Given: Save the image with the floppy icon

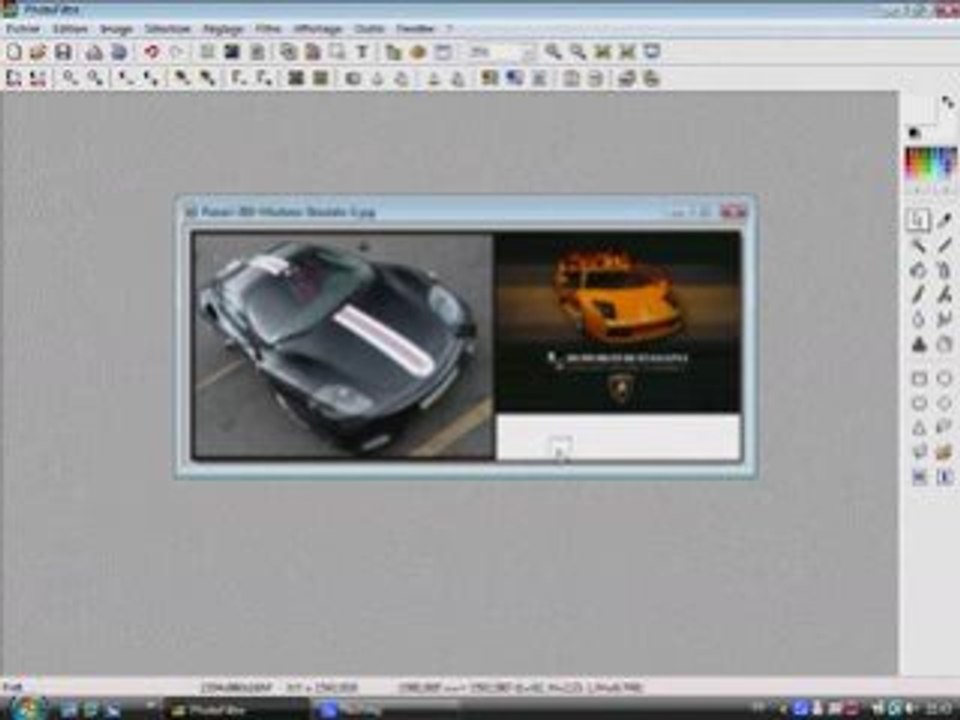Looking at the screenshot, I should (63, 52).
